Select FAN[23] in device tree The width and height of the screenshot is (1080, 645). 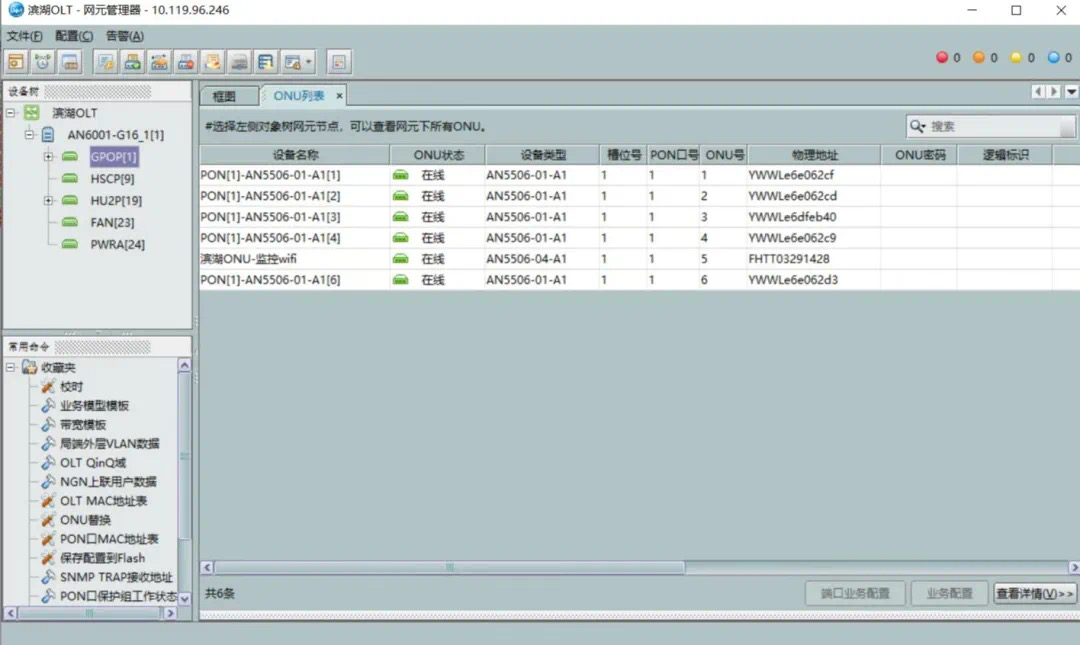click(112, 223)
